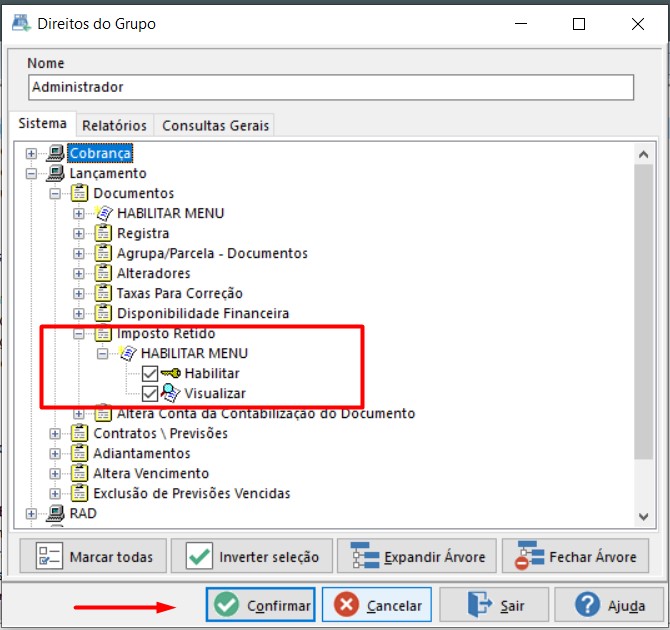Expand the Exclusão de Previsões Vencidas node
This screenshot has width=670, height=630.
[x=55, y=494]
